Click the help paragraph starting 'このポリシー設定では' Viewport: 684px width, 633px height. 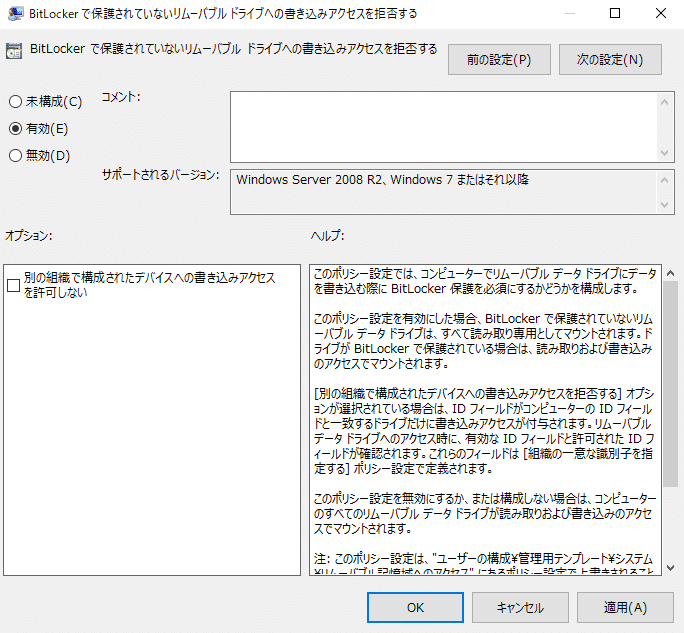pos(484,281)
